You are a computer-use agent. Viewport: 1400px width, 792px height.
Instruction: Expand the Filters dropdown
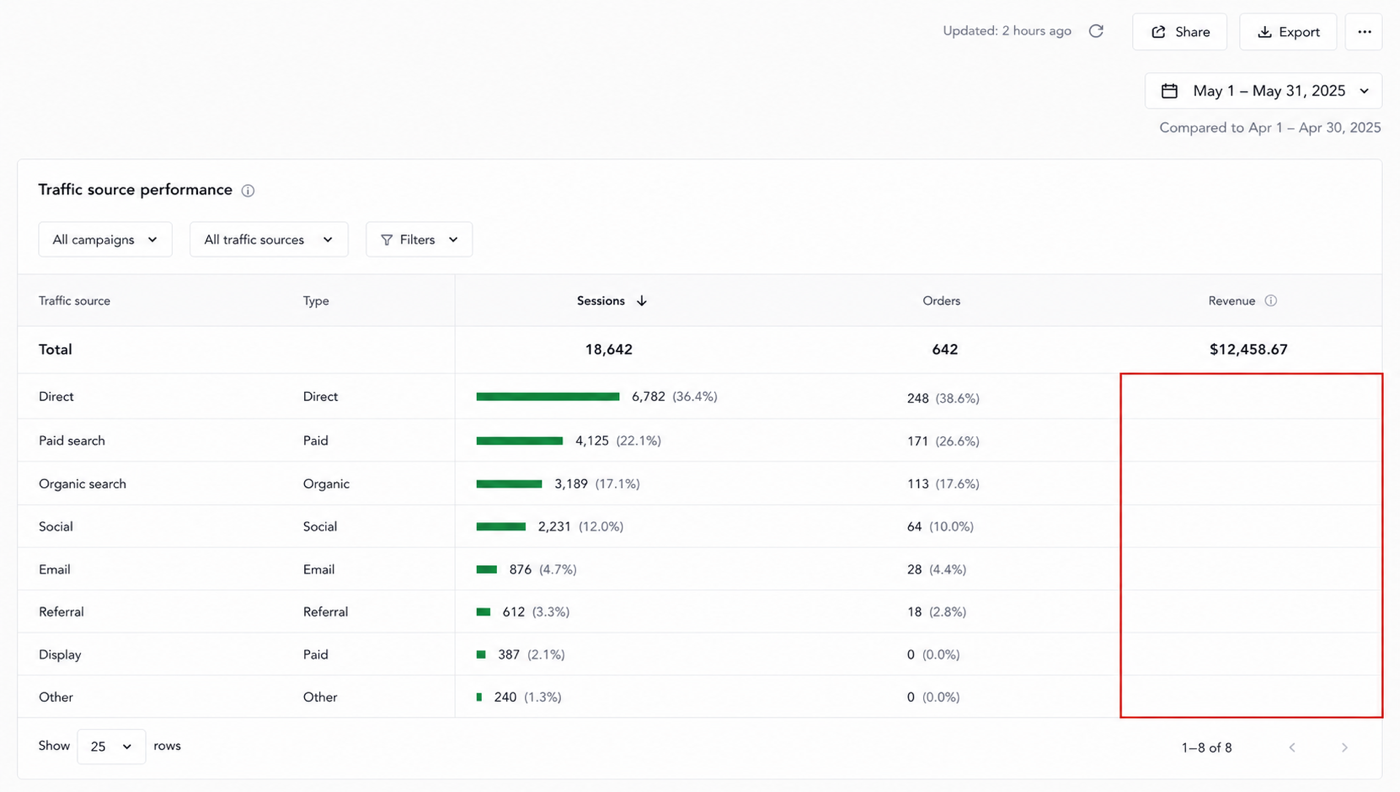click(x=419, y=240)
